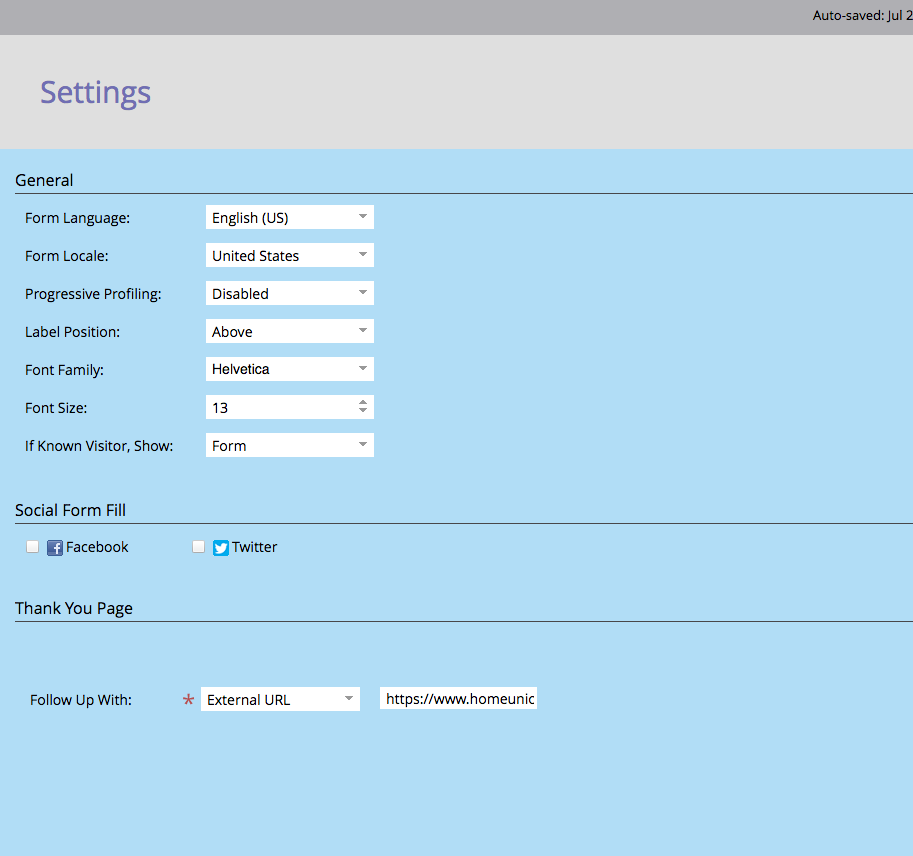
Task: Click the Settings page heading
Action: [95, 92]
